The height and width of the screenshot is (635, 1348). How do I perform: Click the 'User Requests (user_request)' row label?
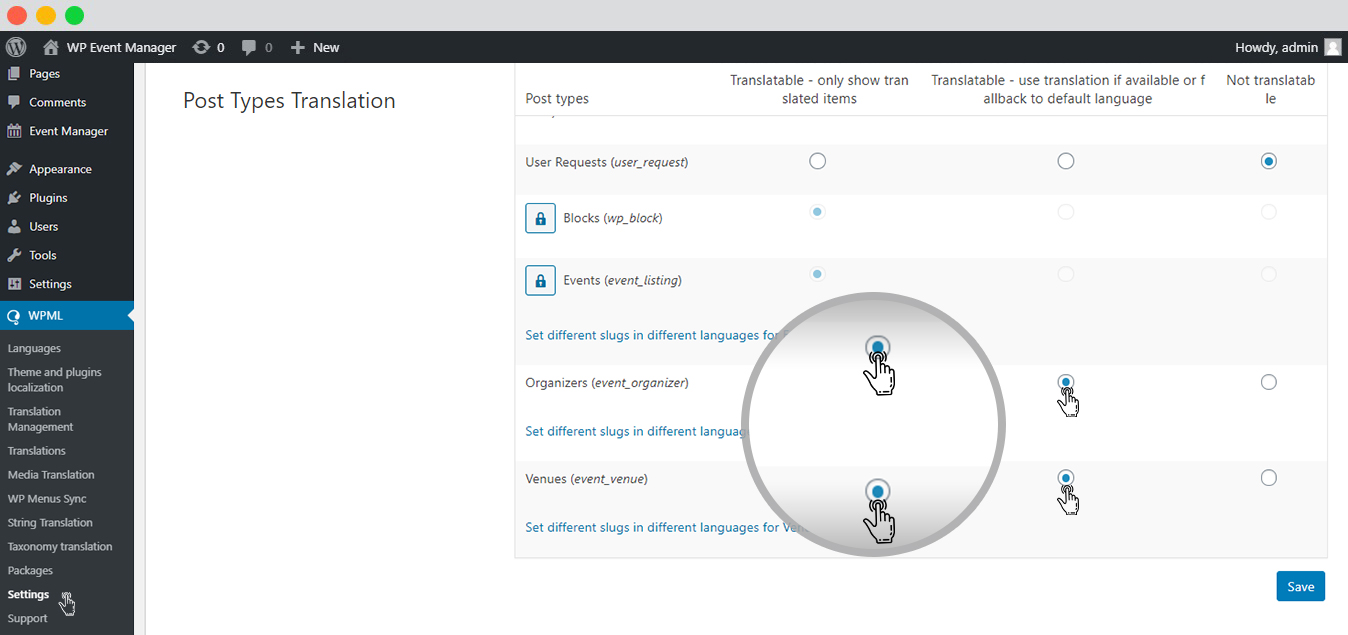pyautogui.click(x=607, y=162)
